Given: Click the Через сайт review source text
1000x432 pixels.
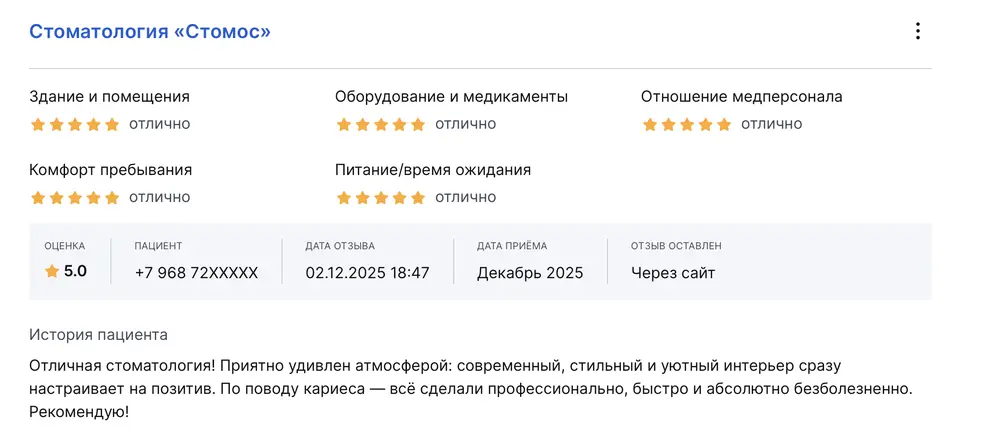Looking at the screenshot, I should click(x=673, y=273).
